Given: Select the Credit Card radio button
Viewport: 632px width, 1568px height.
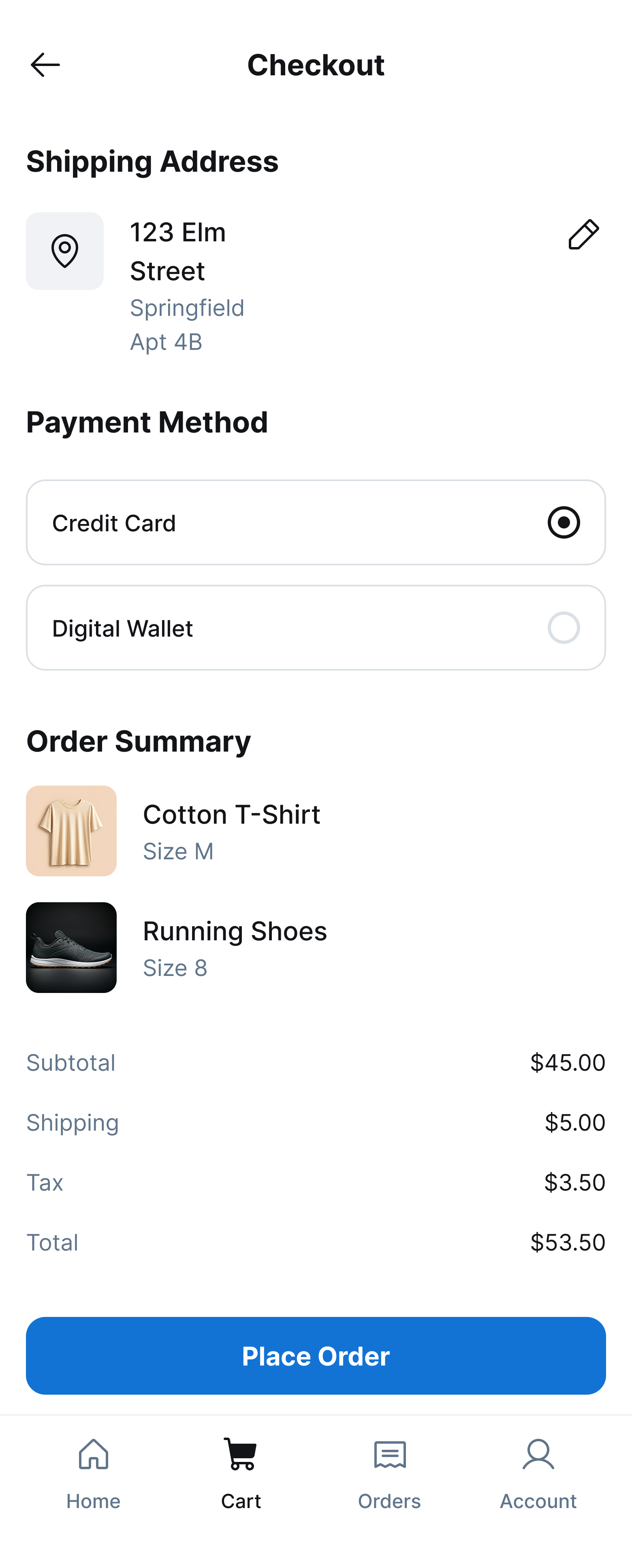Looking at the screenshot, I should (x=563, y=522).
